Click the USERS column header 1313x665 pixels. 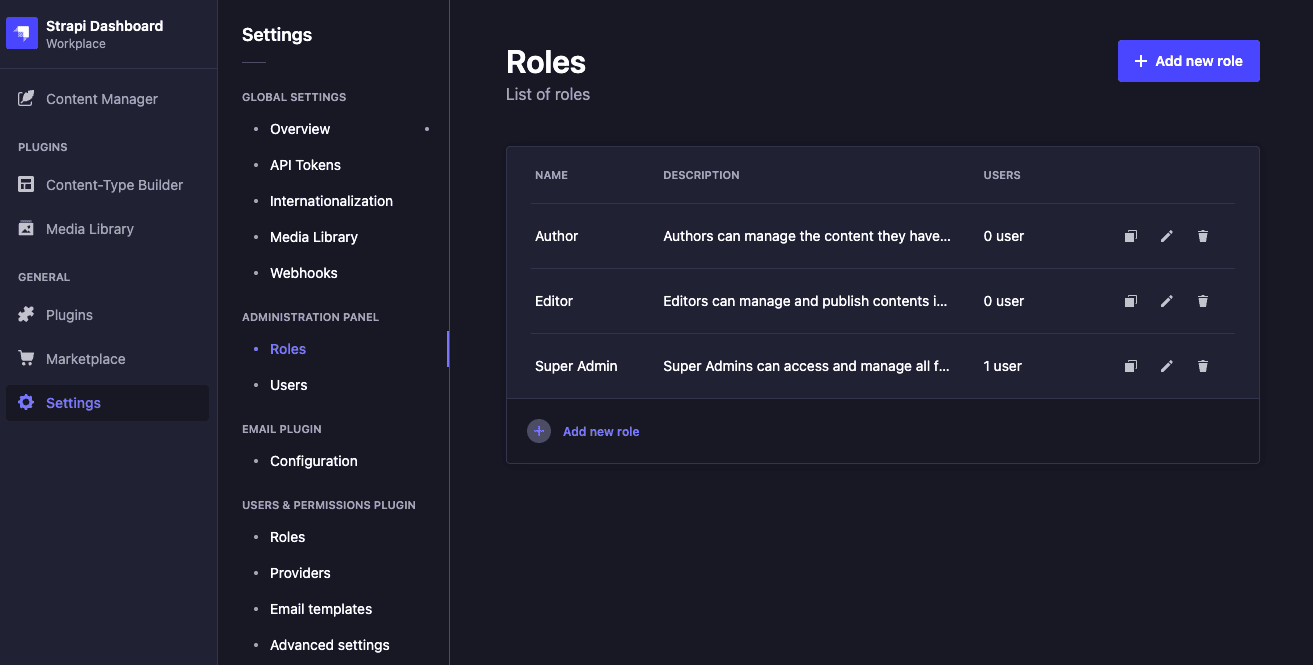[x=1002, y=175]
